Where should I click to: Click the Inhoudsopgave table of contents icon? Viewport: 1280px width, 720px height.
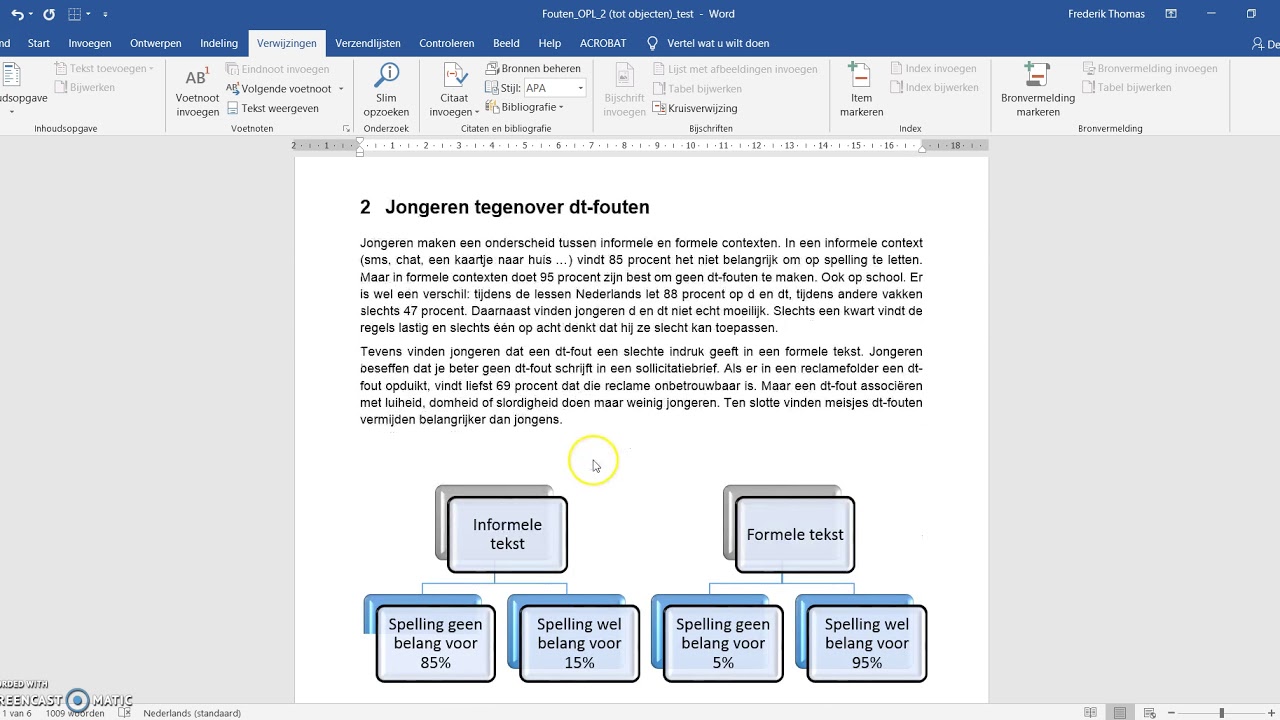tap(12, 76)
